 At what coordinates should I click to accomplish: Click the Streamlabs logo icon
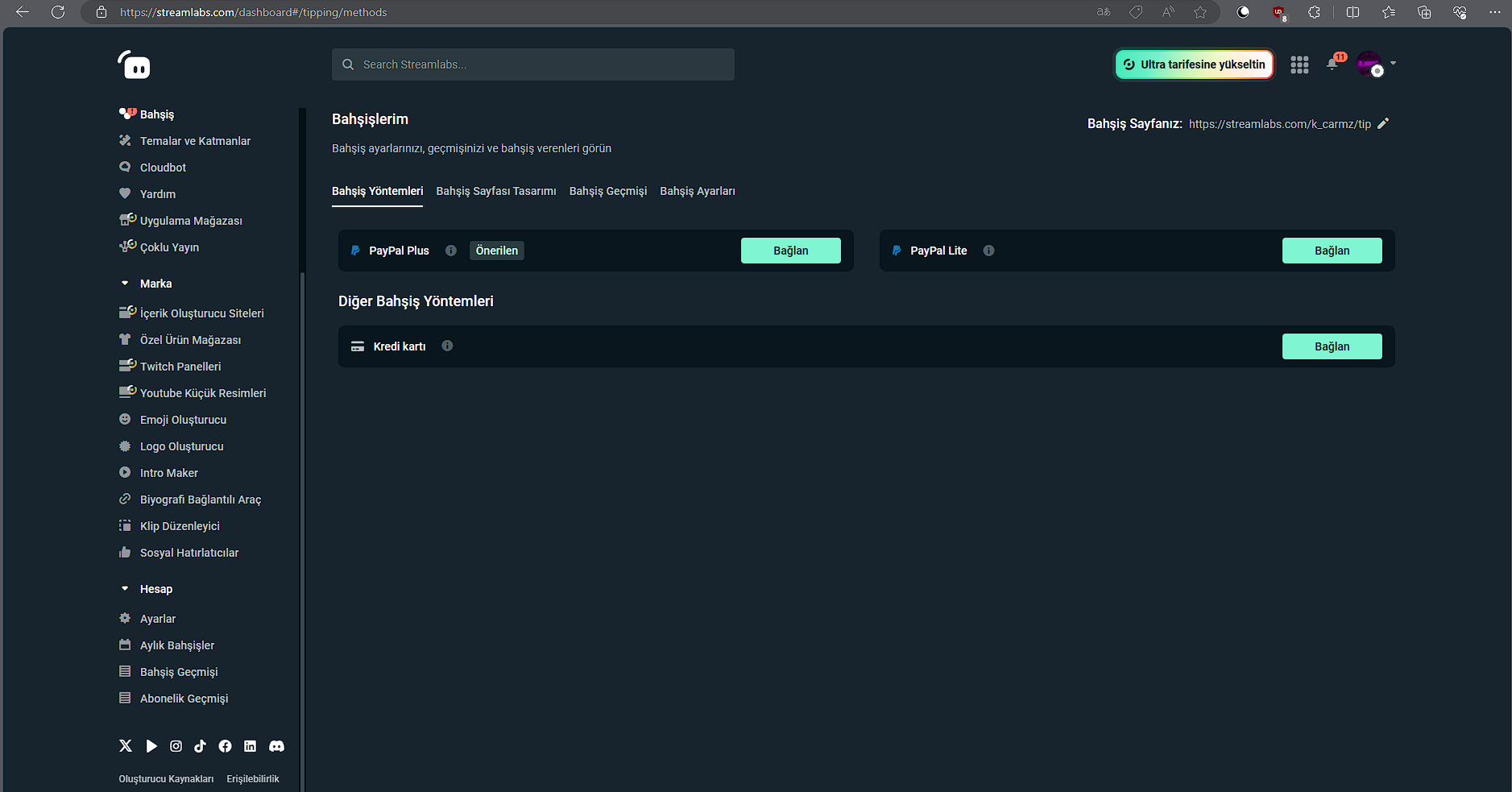coord(134,64)
